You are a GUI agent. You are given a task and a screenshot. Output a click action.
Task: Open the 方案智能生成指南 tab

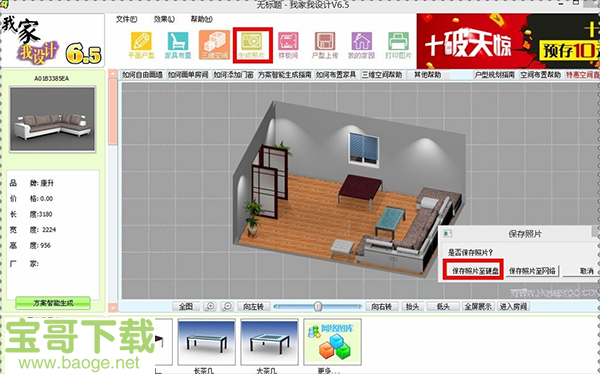285,75
